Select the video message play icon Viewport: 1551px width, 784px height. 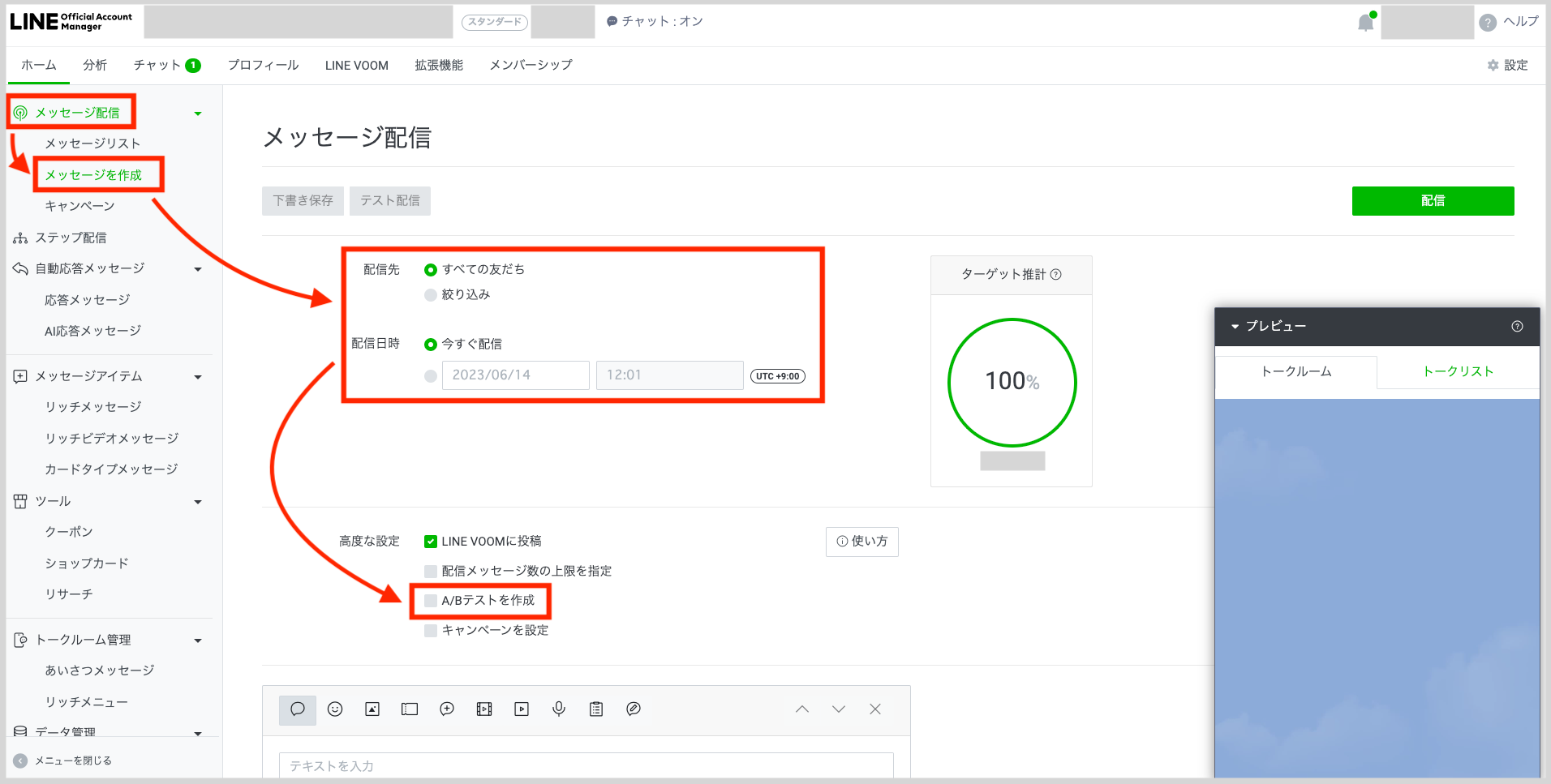[522, 709]
